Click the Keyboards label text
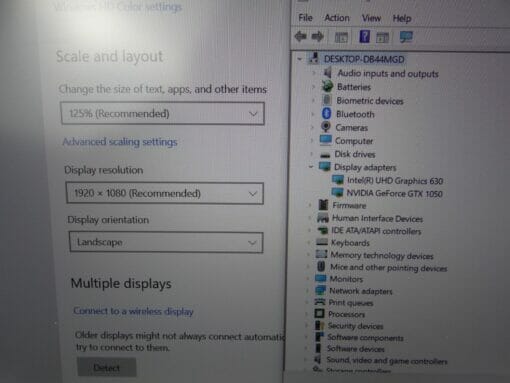 pos(350,243)
